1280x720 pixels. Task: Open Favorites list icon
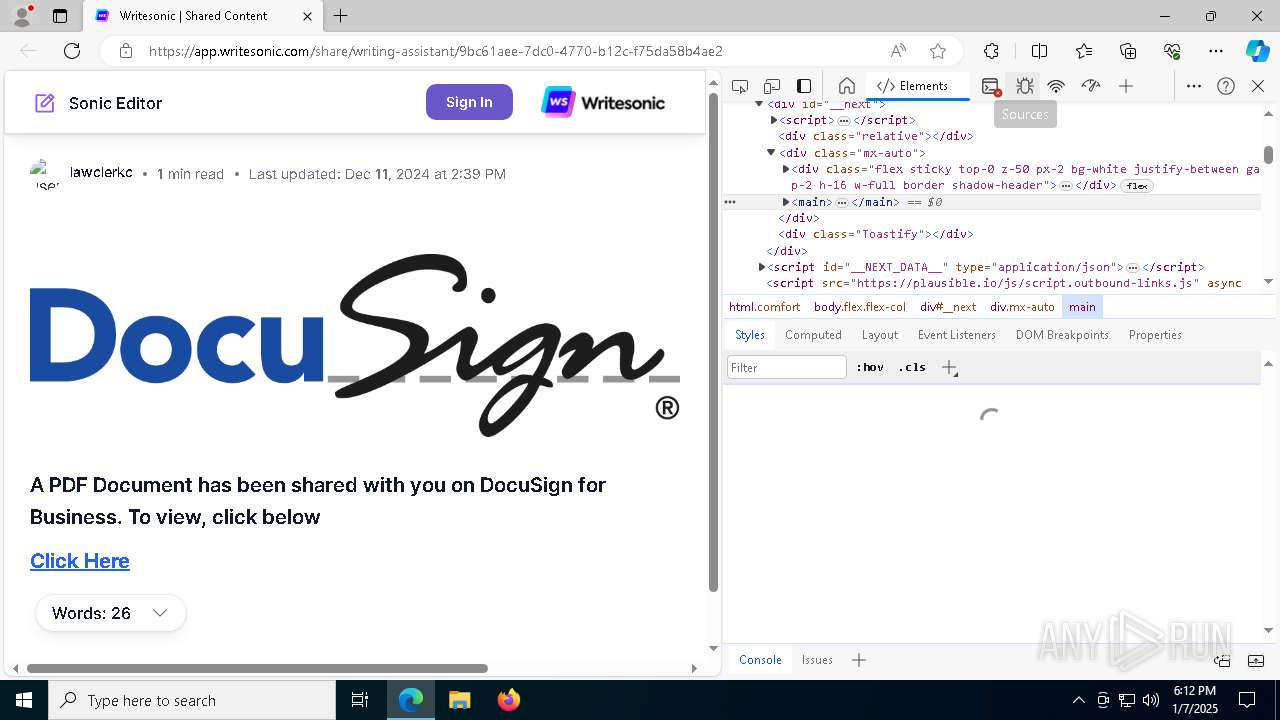tap(1084, 51)
